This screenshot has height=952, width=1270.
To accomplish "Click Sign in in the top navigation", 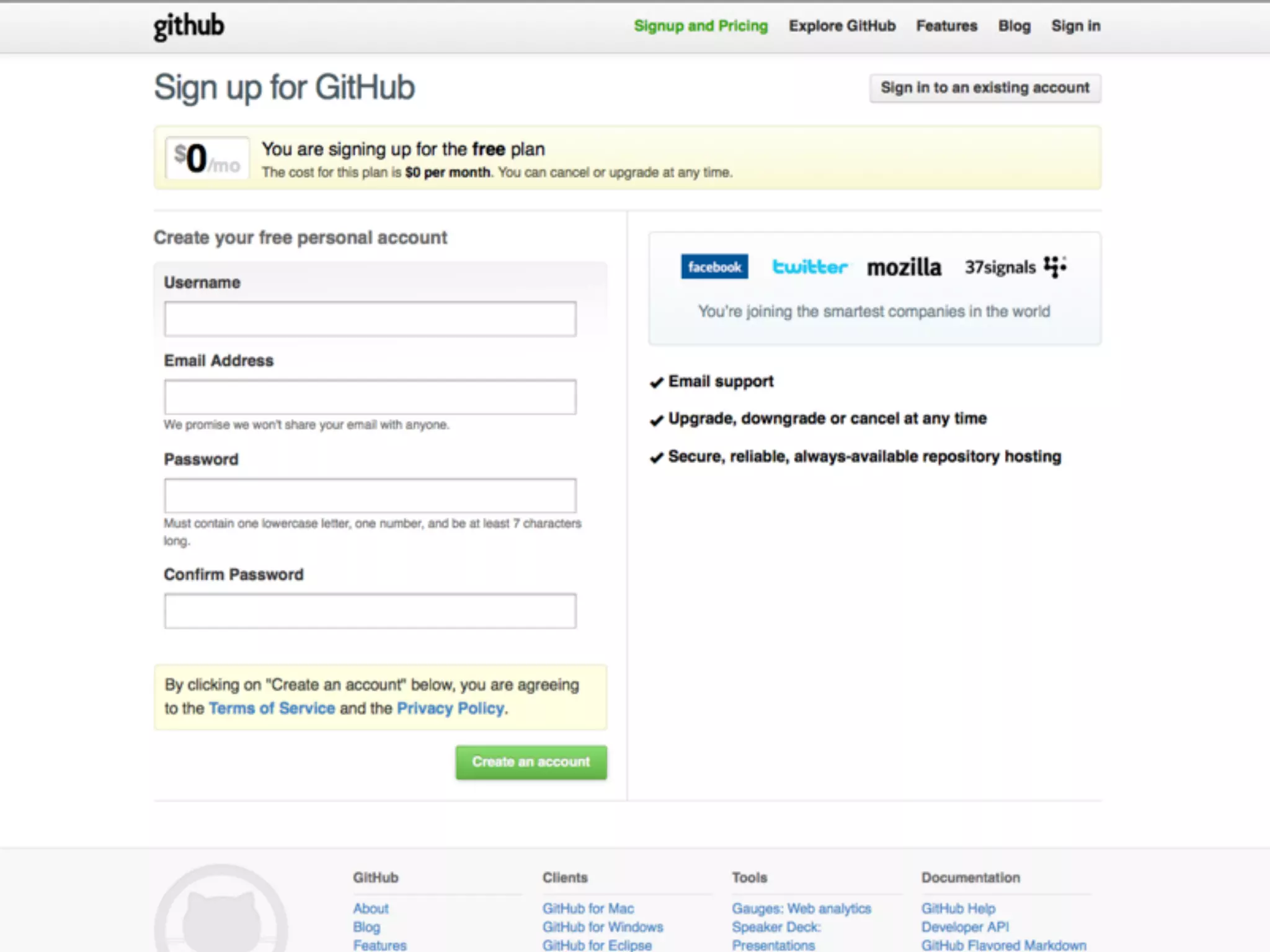I will [x=1075, y=26].
